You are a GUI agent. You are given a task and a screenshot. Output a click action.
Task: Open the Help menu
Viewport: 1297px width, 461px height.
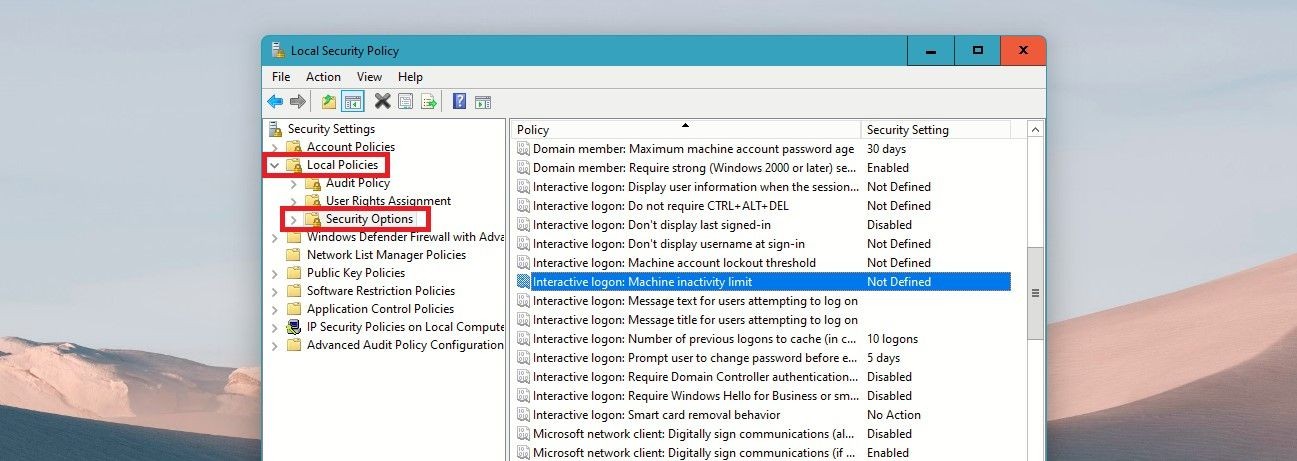pyautogui.click(x=410, y=77)
